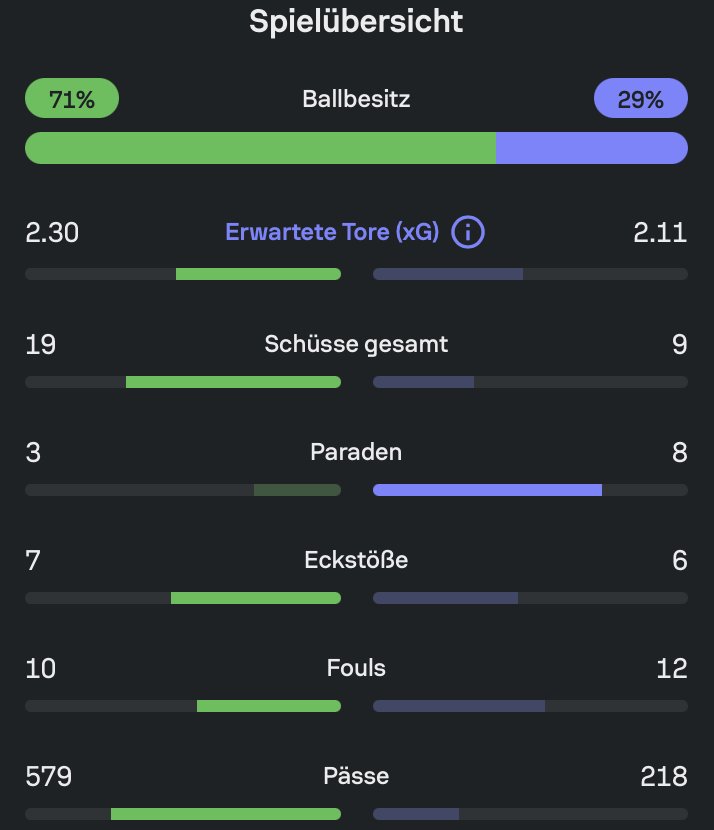Click the Schüsse gesamt label
The width and height of the screenshot is (714, 830).
coord(356,344)
